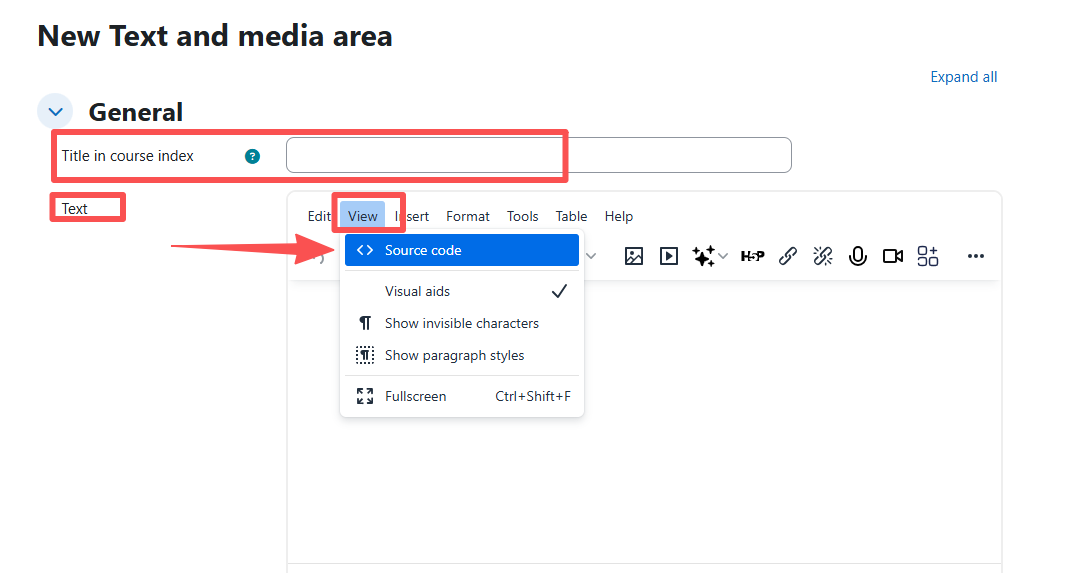Click the Insert link icon
The width and height of the screenshot is (1083, 573).
coord(788,256)
